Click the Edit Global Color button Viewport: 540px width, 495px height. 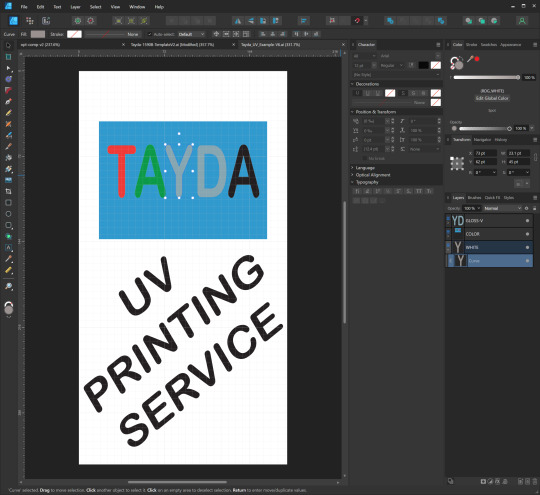point(492,98)
